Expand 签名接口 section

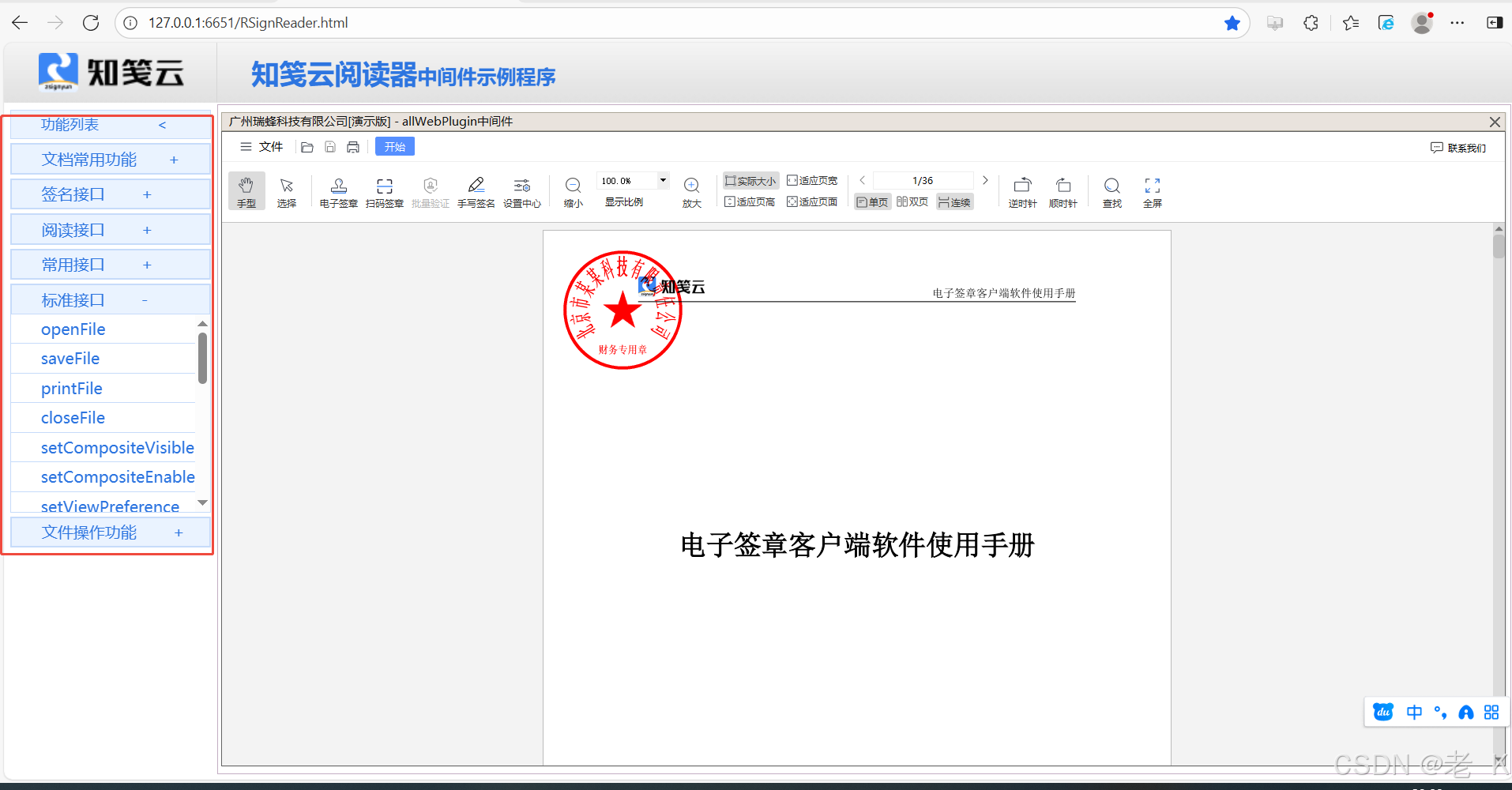[111, 194]
